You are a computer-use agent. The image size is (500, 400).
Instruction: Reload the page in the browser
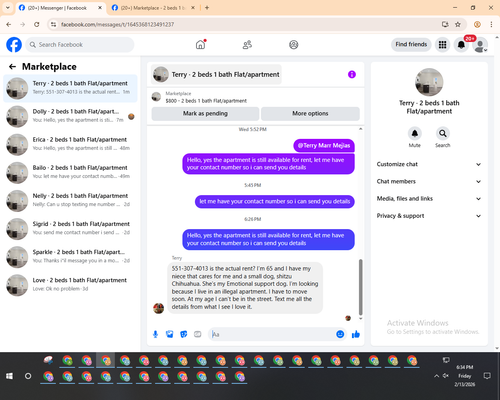(x=37, y=24)
